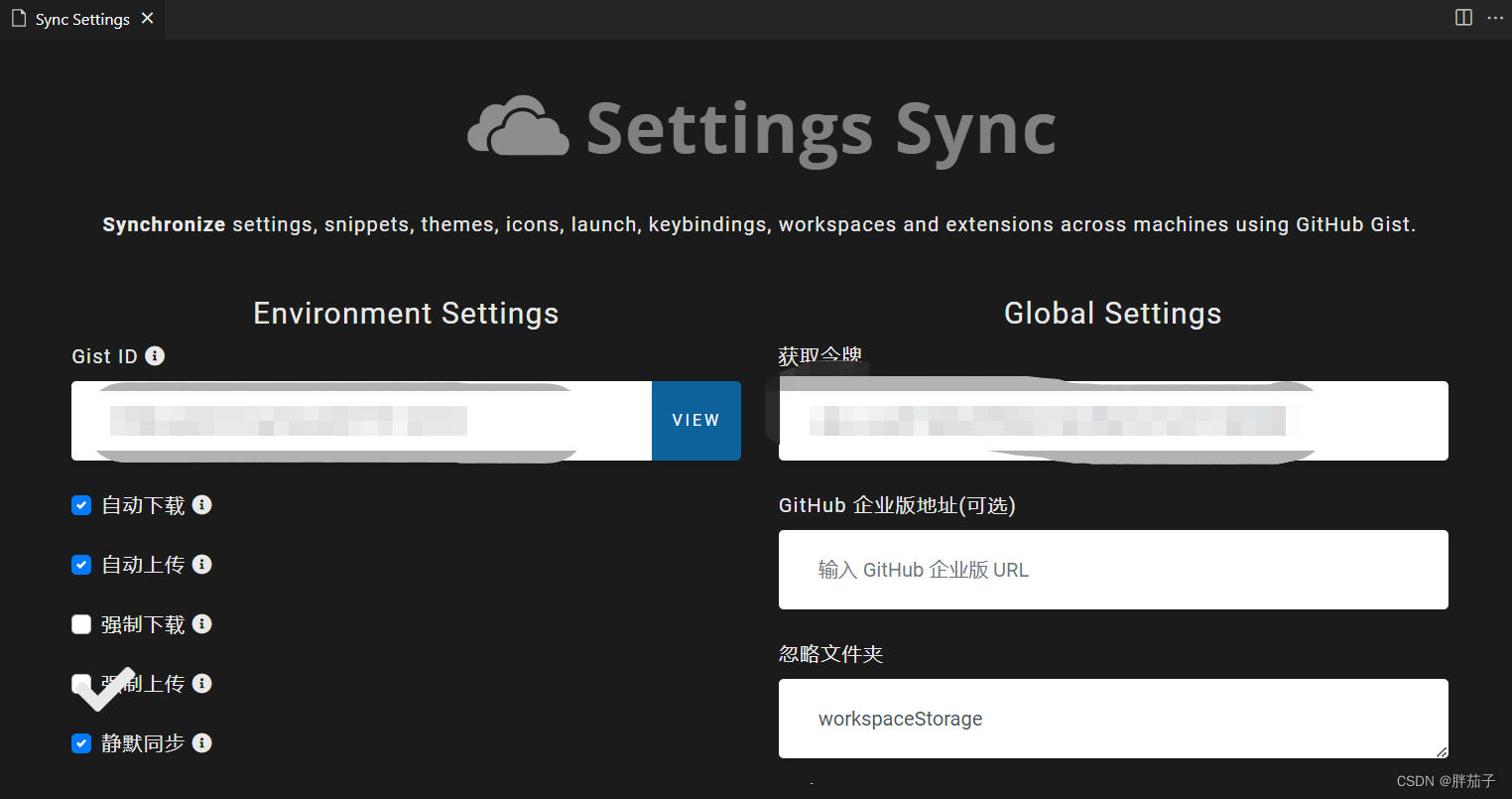This screenshot has width=1512, height=799.
Task: Split the editor using top-right icon
Action: [1463, 17]
